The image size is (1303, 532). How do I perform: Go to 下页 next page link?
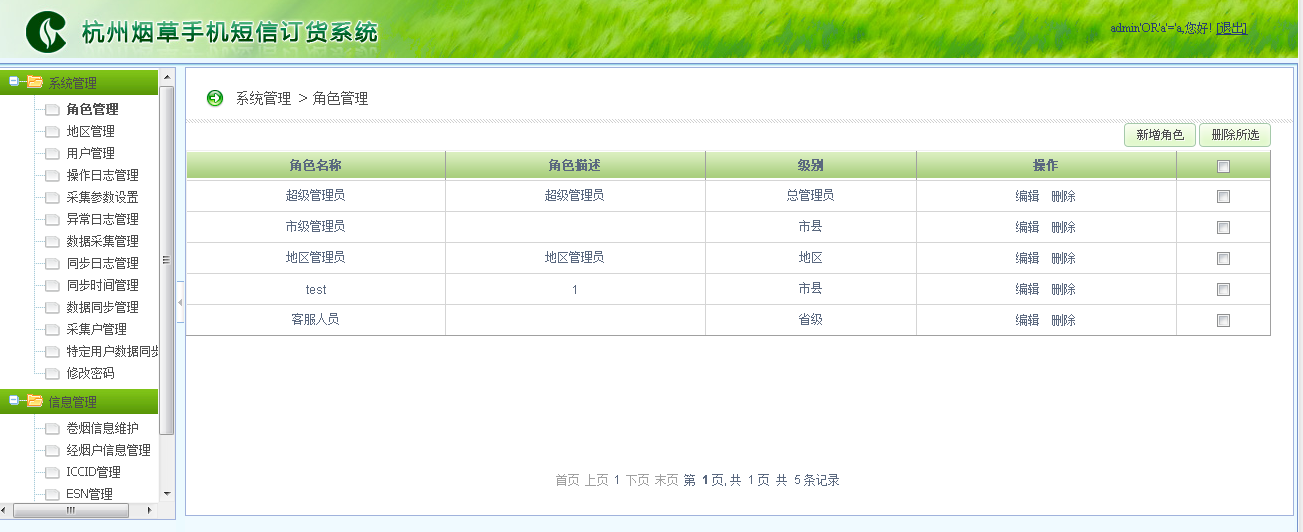coord(638,481)
